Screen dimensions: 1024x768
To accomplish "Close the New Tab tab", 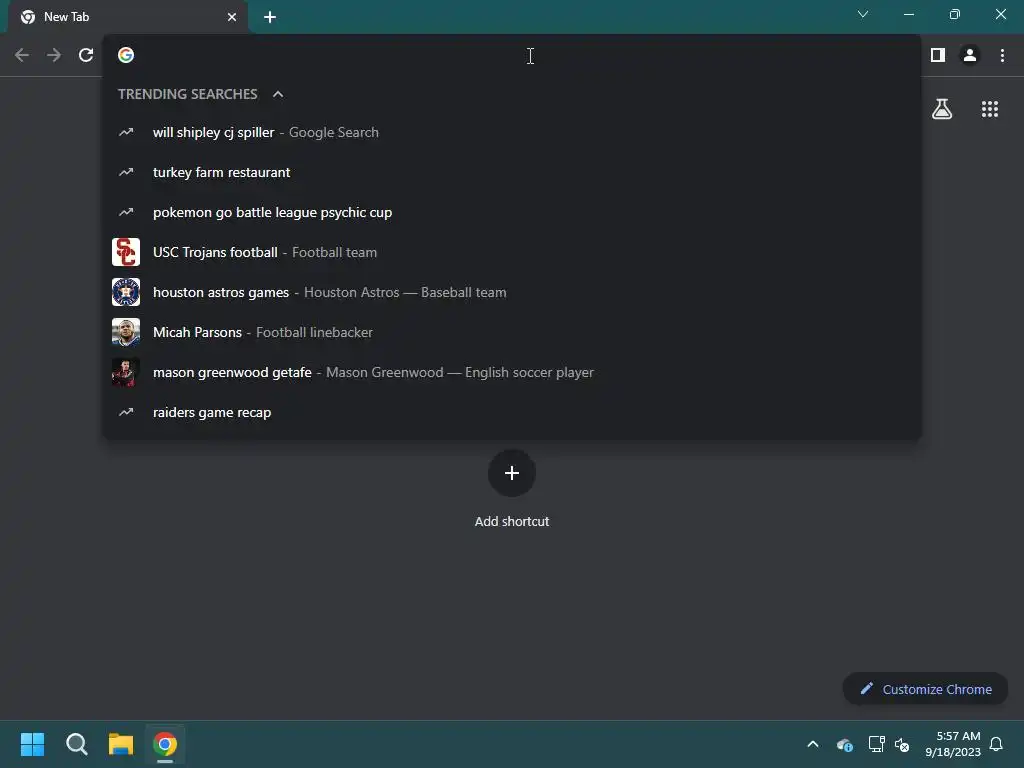I will click(232, 17).
